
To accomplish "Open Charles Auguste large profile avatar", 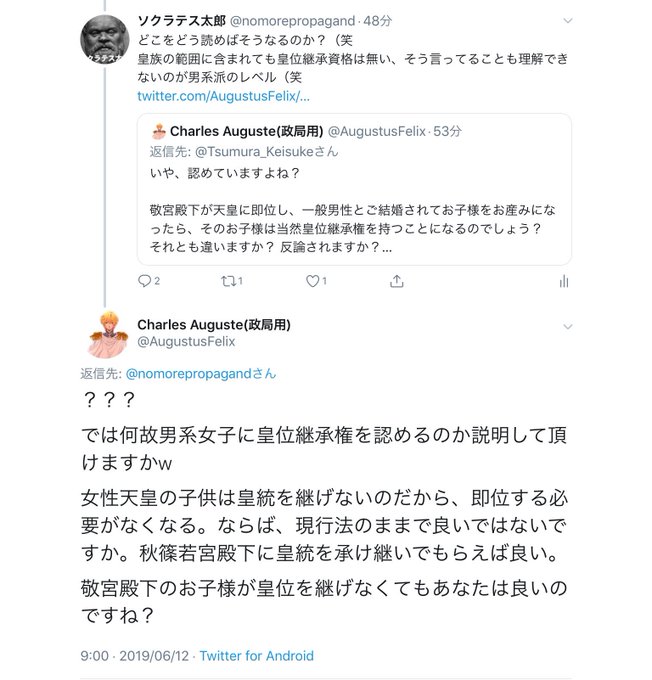I will click(x=108, y=334).
